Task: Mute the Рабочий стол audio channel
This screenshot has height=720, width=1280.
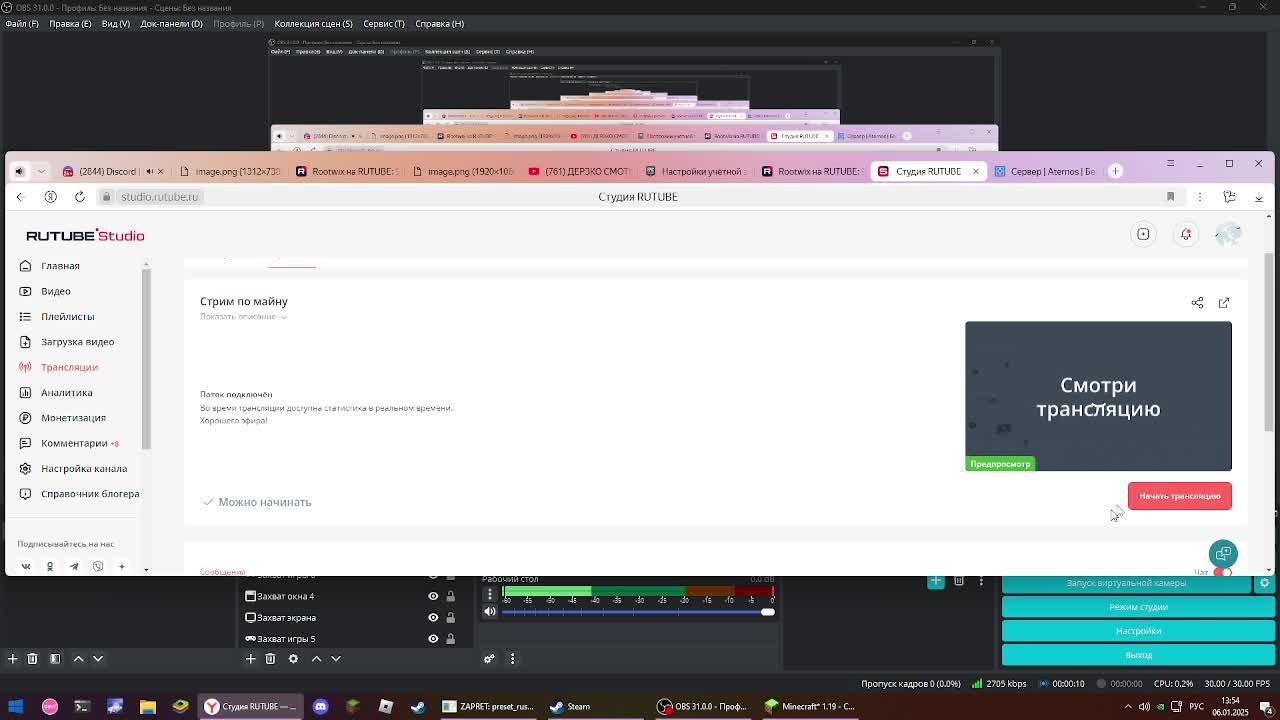Action: (490, 612)
